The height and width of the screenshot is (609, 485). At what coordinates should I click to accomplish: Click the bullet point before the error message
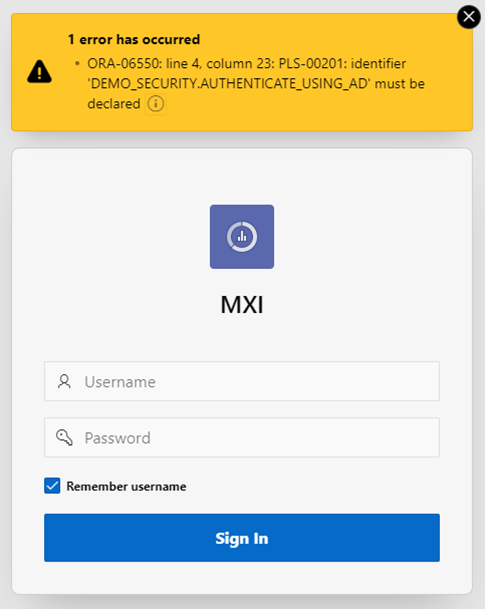click(x=77, y=63)
